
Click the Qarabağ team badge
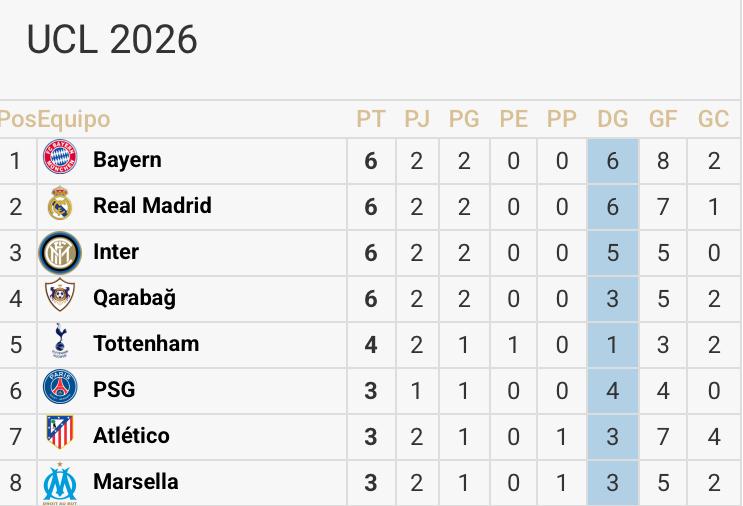(x=60, y=298)
